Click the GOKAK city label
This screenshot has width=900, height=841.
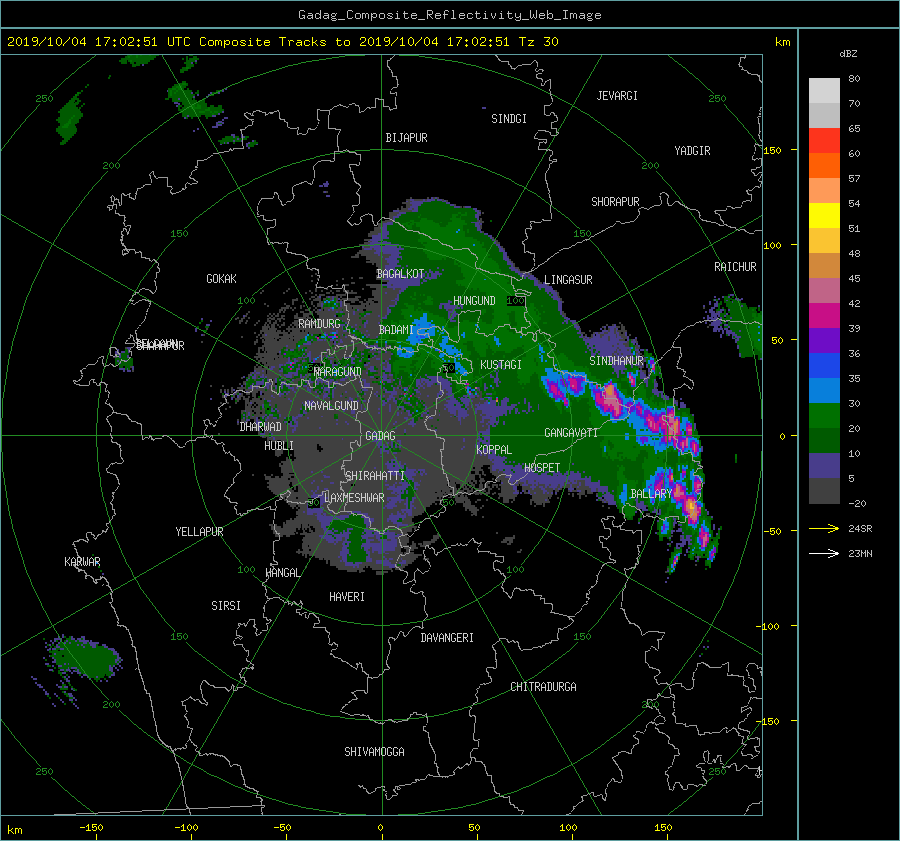[222, 278]
